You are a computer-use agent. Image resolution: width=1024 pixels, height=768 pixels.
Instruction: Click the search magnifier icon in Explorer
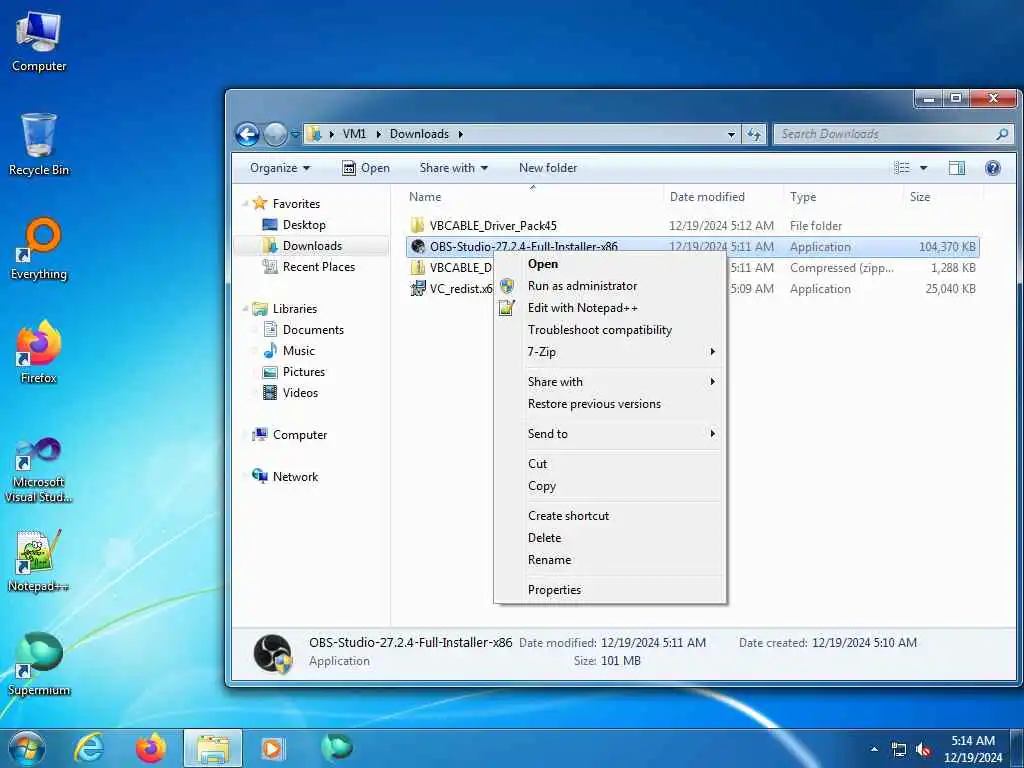[1002, 135]
